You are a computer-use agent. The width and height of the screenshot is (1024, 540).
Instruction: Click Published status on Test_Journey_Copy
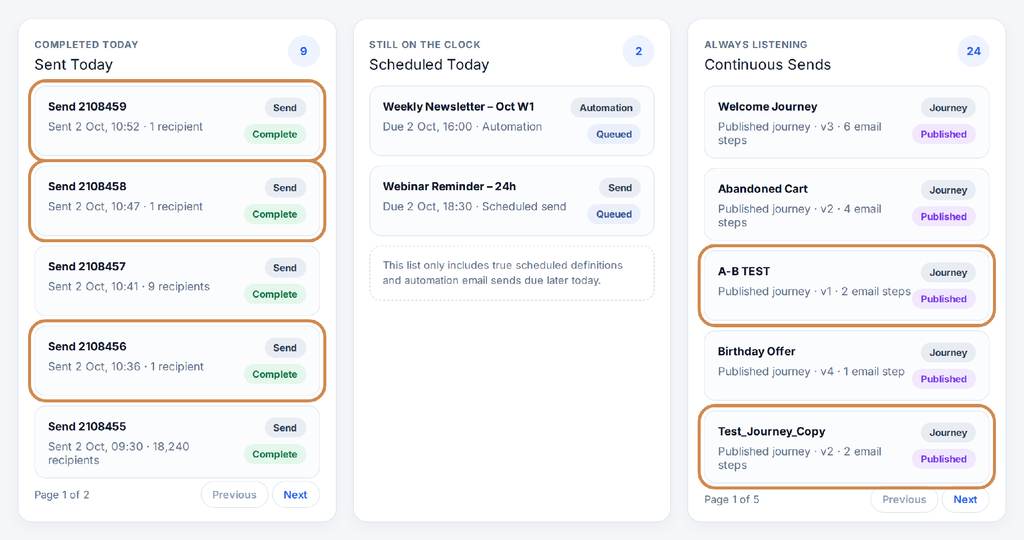[x=944, y=459]
